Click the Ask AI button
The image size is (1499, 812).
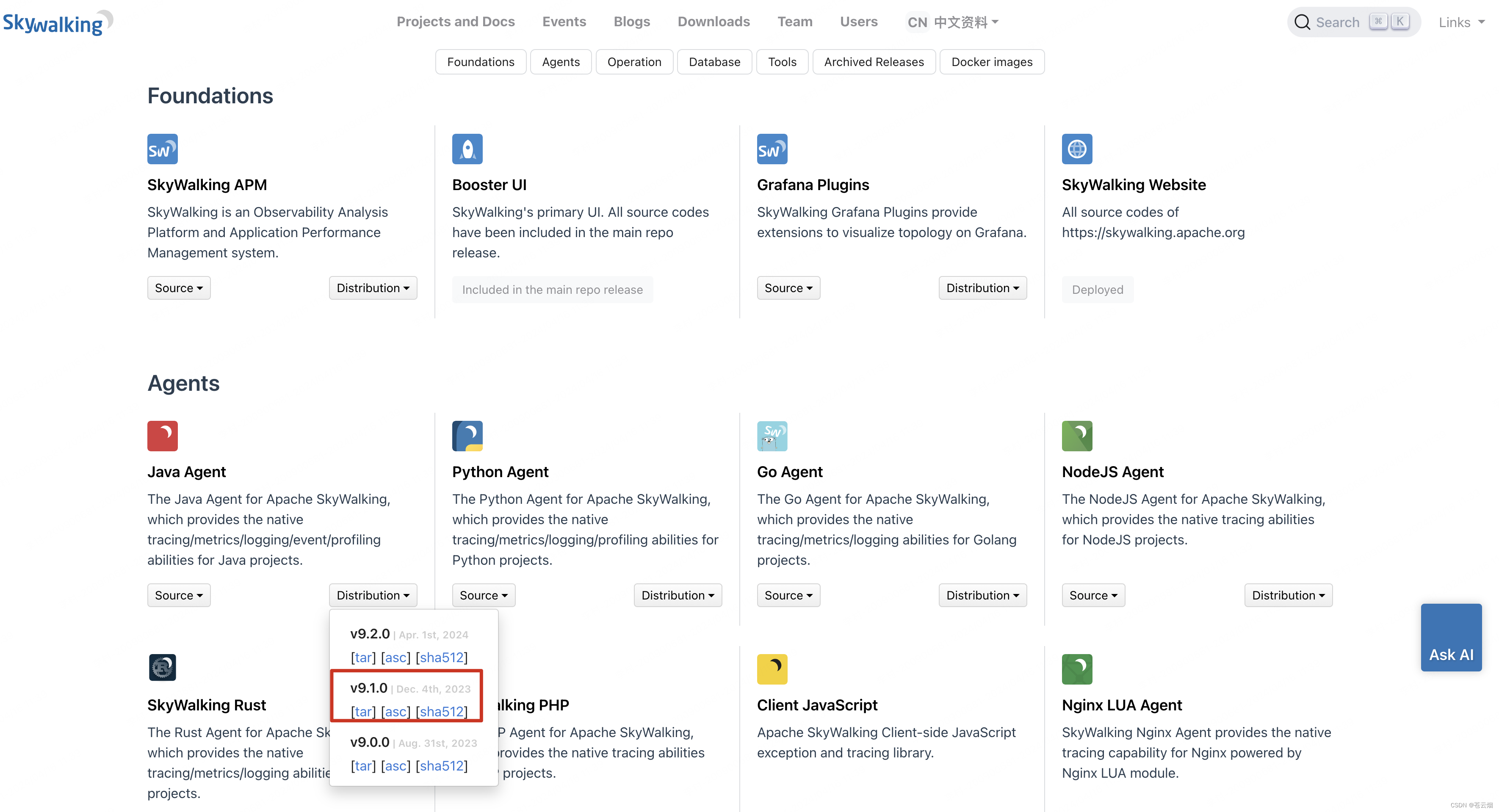tap(1451, 638)
